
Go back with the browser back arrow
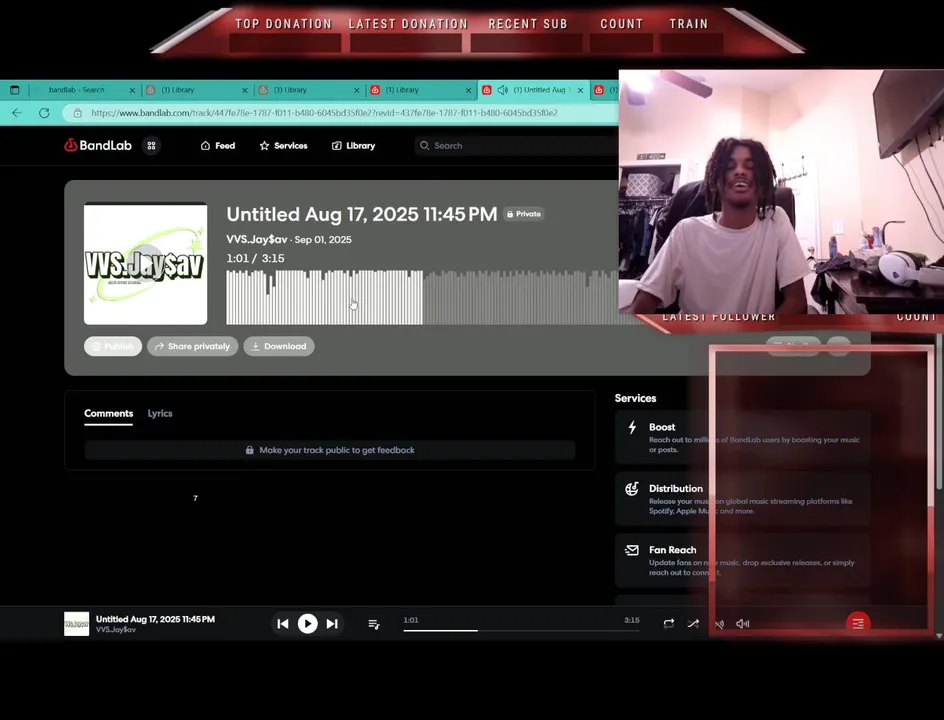(x=17, y=113)
